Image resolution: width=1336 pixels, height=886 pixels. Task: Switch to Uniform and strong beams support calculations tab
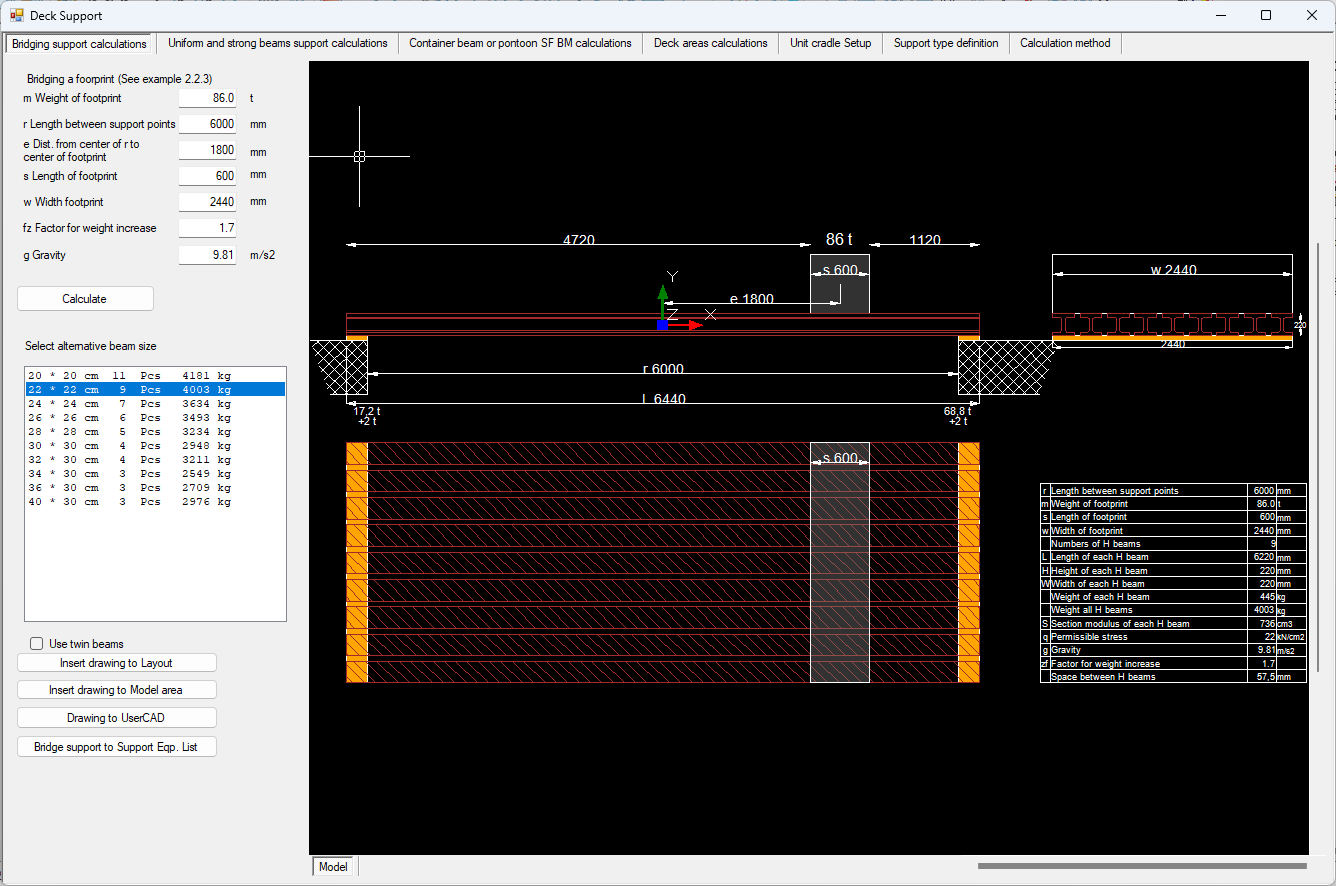(x=278, y=43)
